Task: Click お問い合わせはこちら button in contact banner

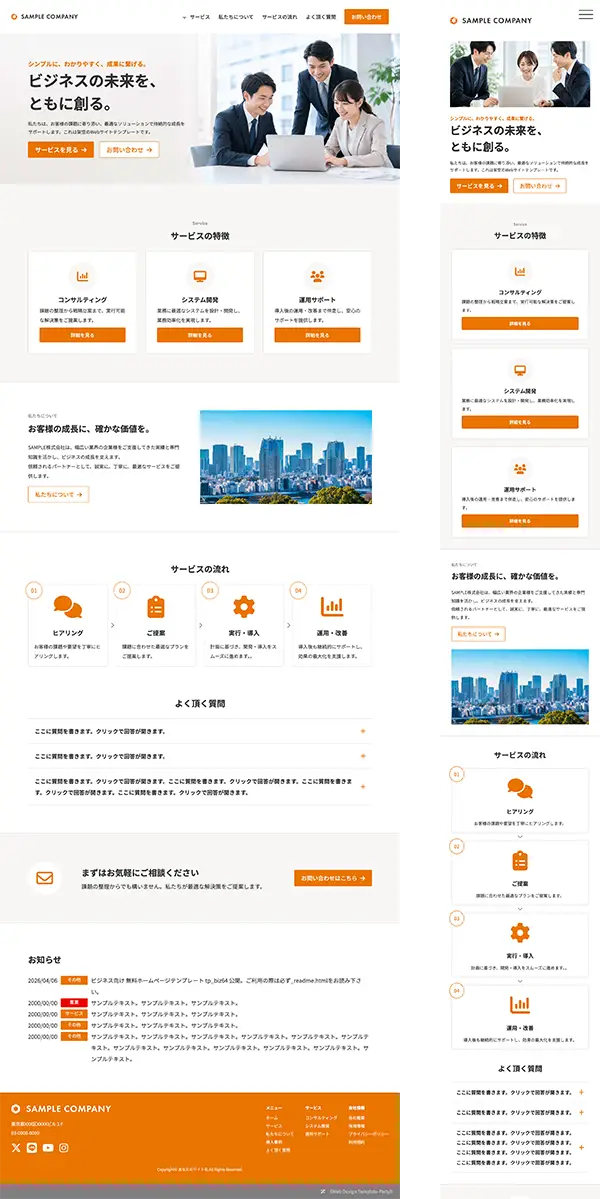Action: [x=332, y=878]
